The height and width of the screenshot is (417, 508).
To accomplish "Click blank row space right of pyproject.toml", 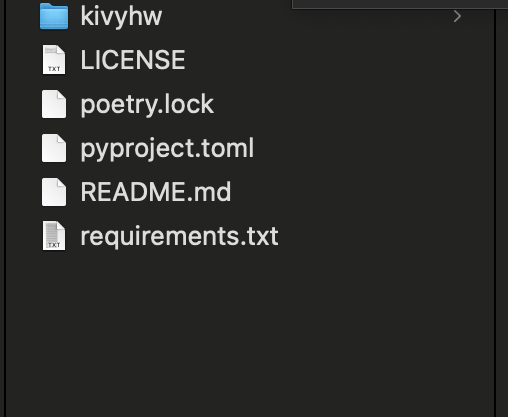I will coord(373,148).
